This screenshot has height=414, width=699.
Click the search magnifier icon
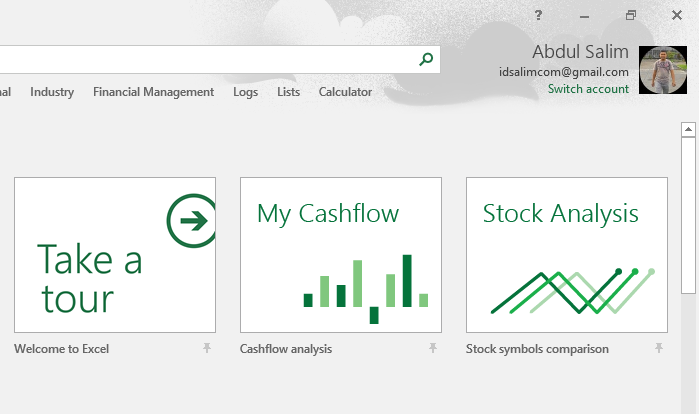pos(426,59)
